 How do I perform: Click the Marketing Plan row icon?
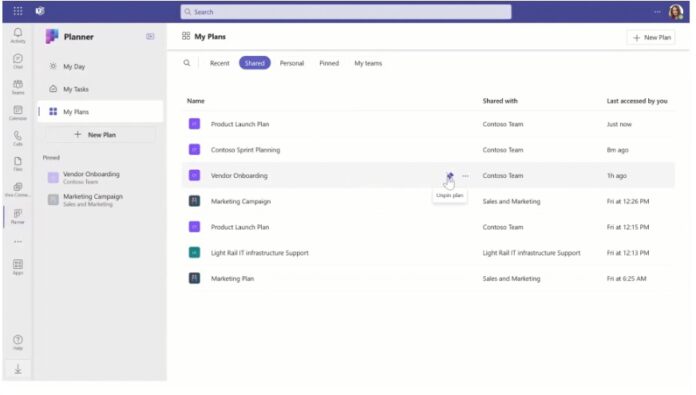(194, 278)
